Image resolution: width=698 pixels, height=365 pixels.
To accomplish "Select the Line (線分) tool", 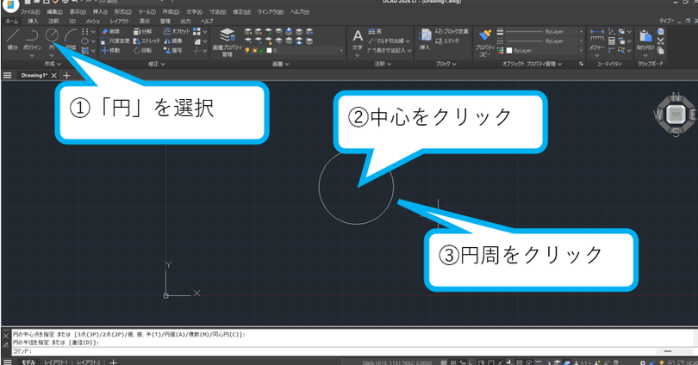I will (12, 38).
